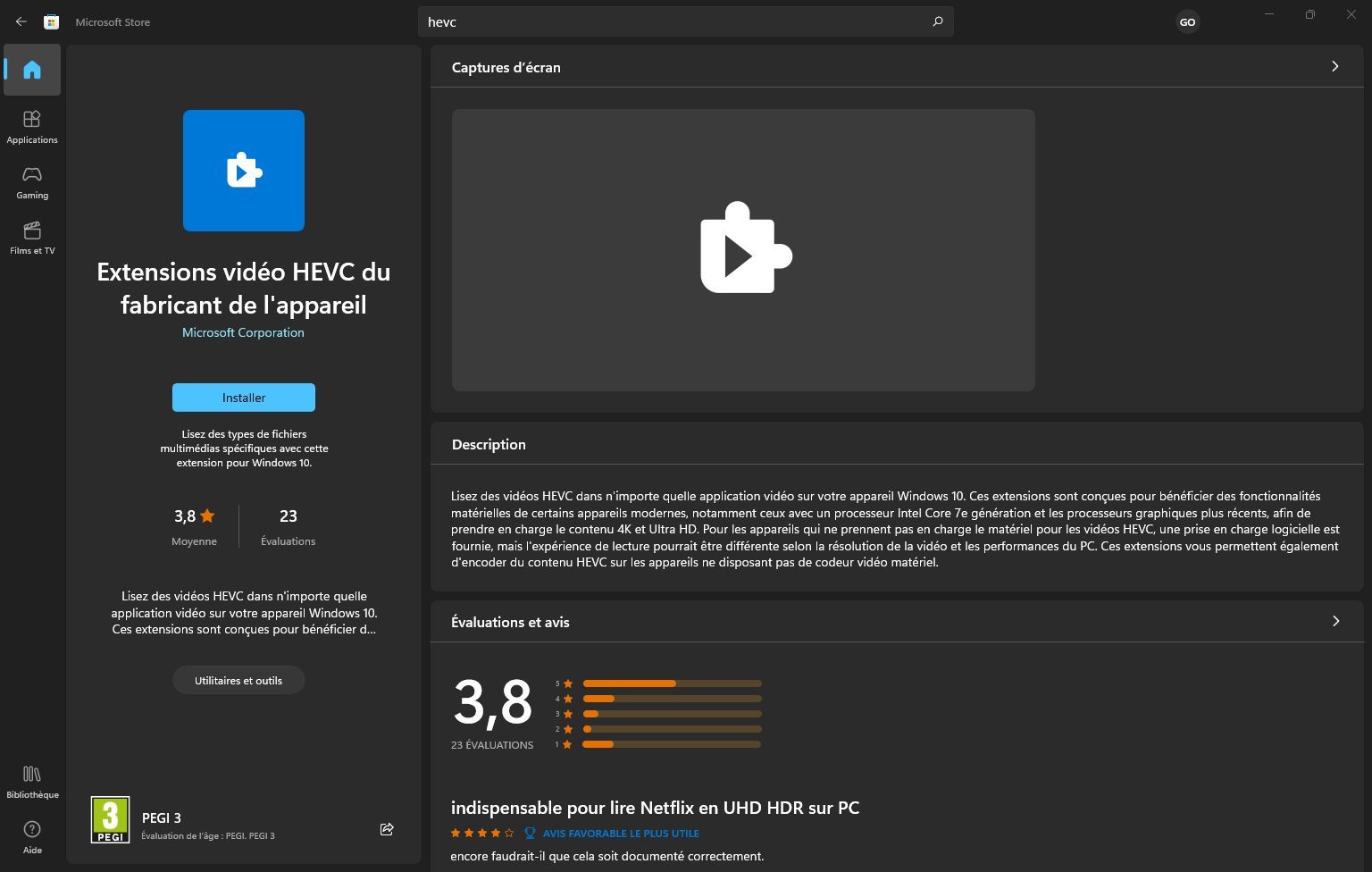
Task: Click the truncated description under the ratings
Action: click(x=244, y=613)
